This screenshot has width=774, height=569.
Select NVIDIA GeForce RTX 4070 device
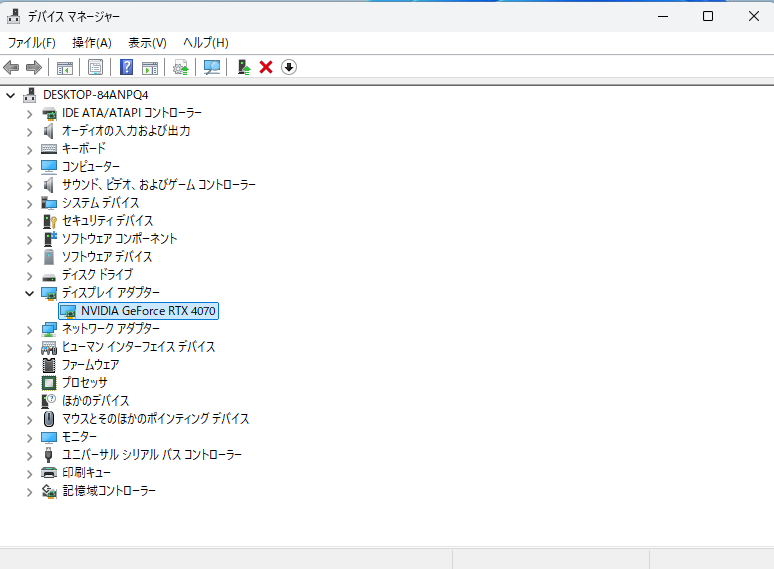[x=139, y=311]
